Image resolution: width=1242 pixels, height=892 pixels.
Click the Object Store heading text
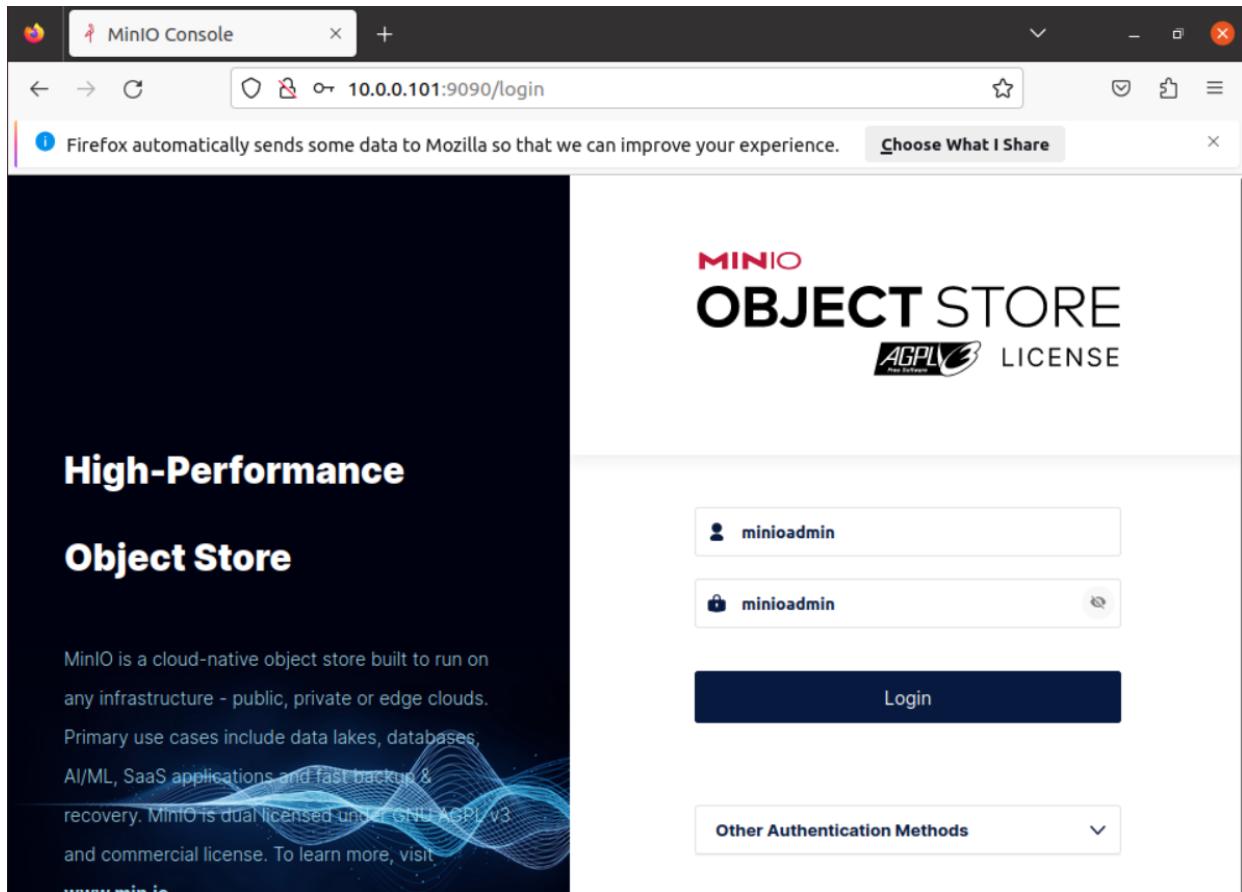[x=178, y=557]
